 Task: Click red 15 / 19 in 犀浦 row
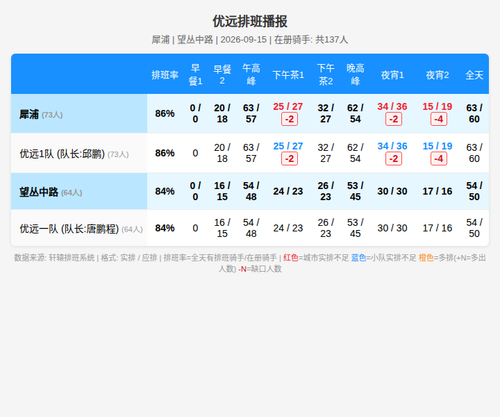437,107
